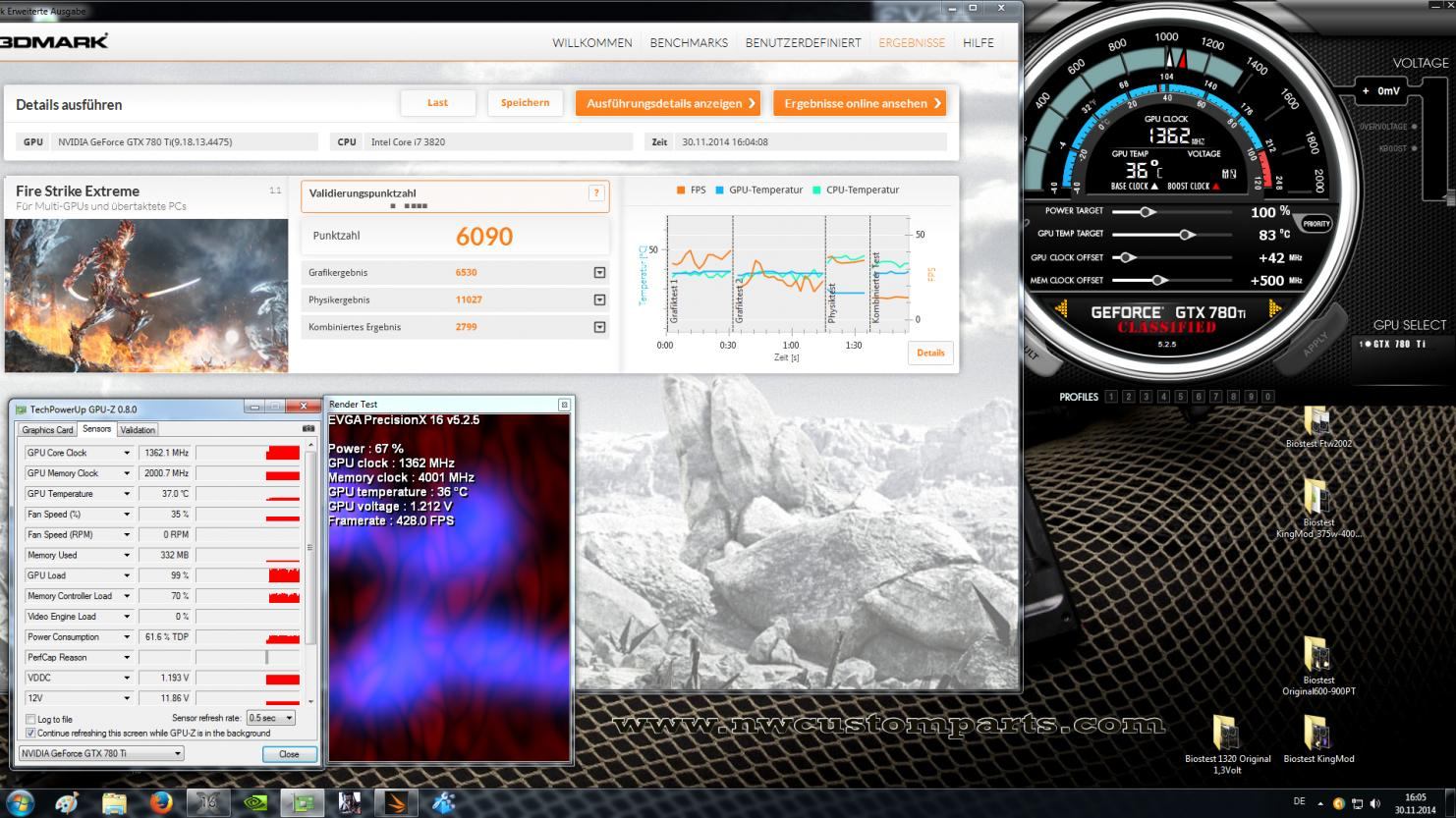Switch to GPU-Z in taskbar
1456x818 pixels.
(303, 802)
